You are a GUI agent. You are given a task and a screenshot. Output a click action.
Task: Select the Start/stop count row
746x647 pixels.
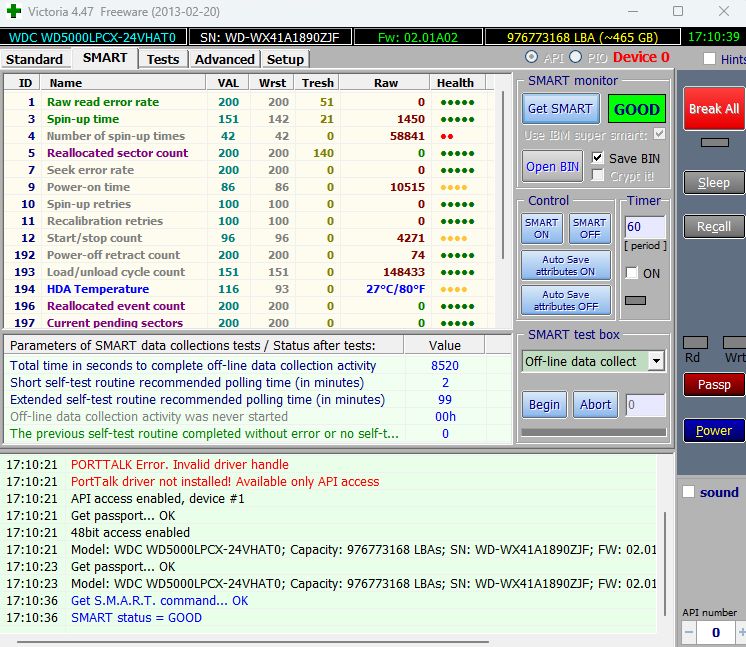[x=249, y=238]
